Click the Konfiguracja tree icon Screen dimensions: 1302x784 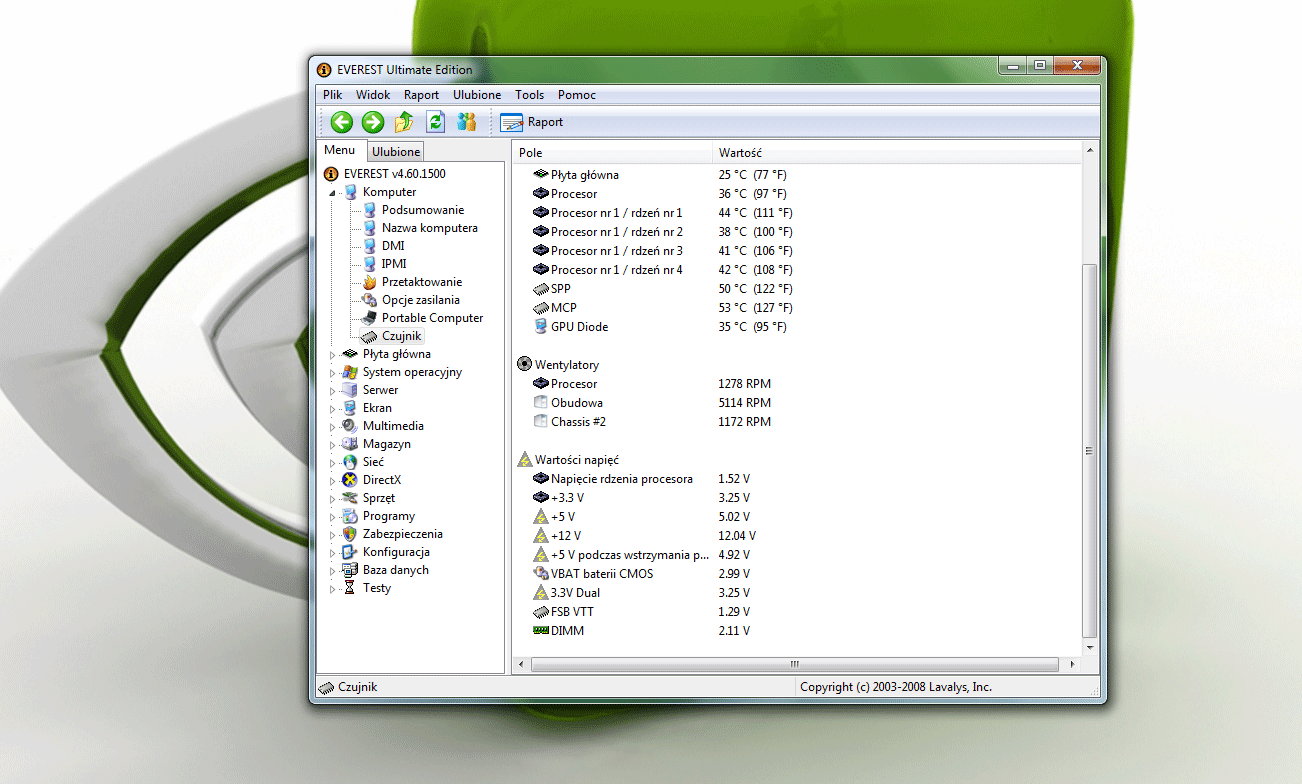click(350, 552)
